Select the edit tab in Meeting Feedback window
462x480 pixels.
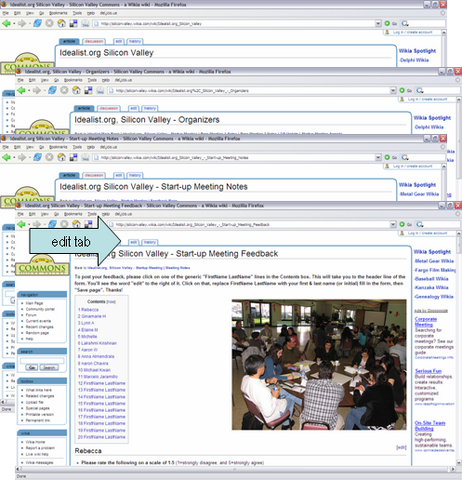[134, 242]
